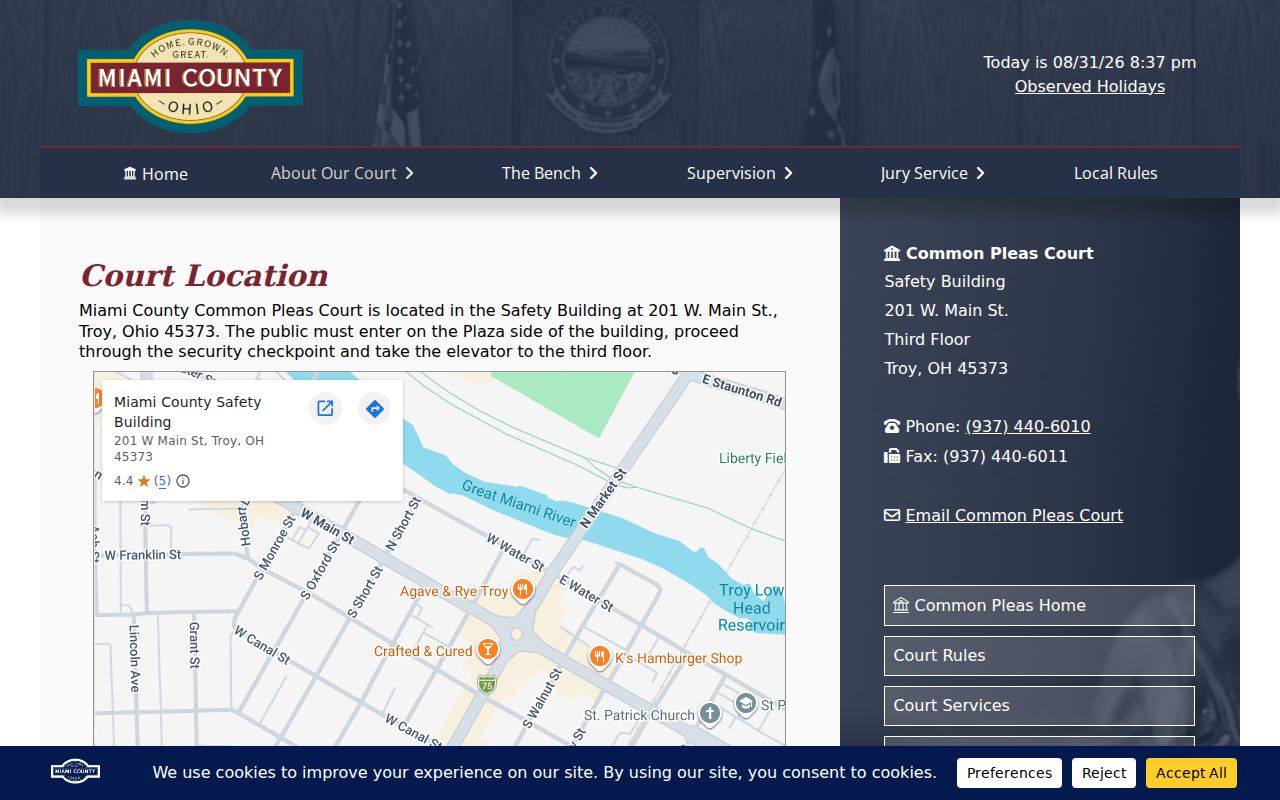Screen dimensions: 1280x800
Task: Click the Liberty Field label on the map
Action: coord(752,458)
